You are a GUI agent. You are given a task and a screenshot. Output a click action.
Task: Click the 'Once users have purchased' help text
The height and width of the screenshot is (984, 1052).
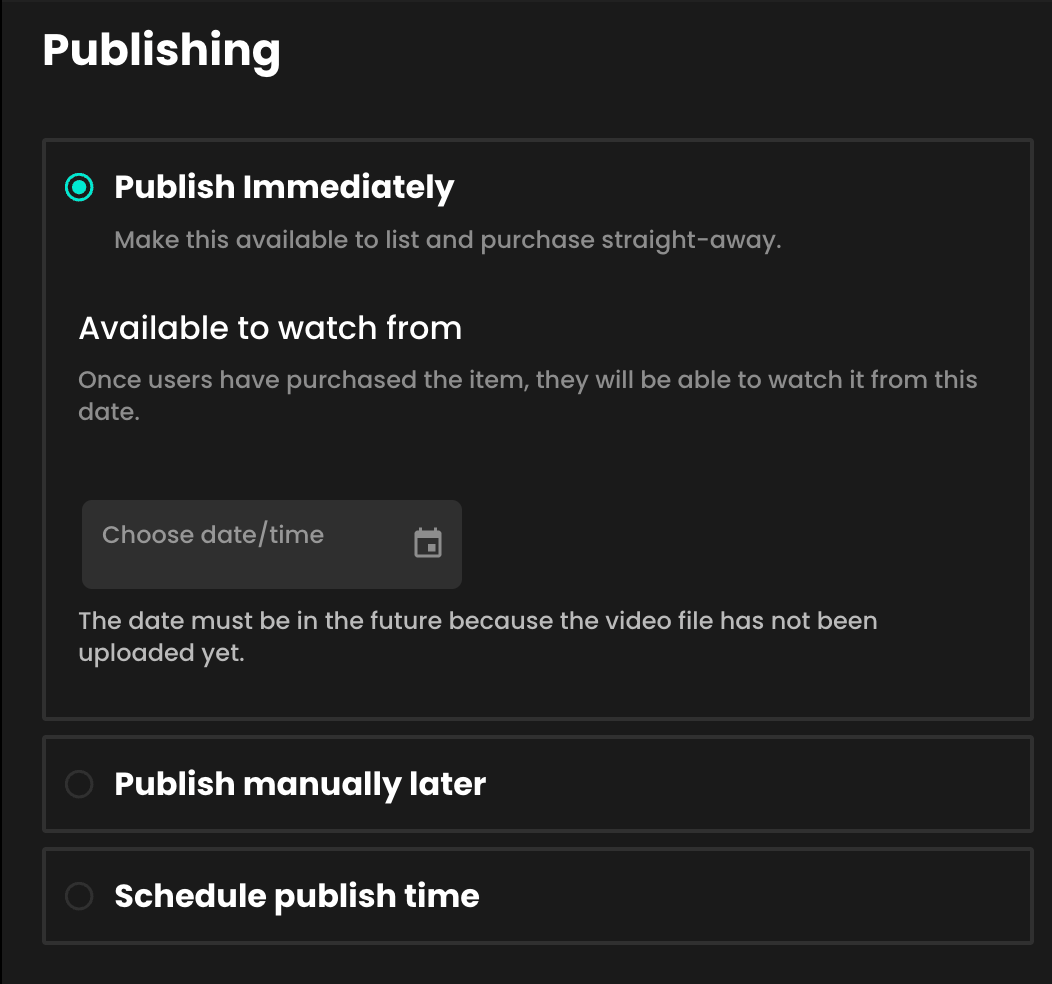[x=527, y=396]
